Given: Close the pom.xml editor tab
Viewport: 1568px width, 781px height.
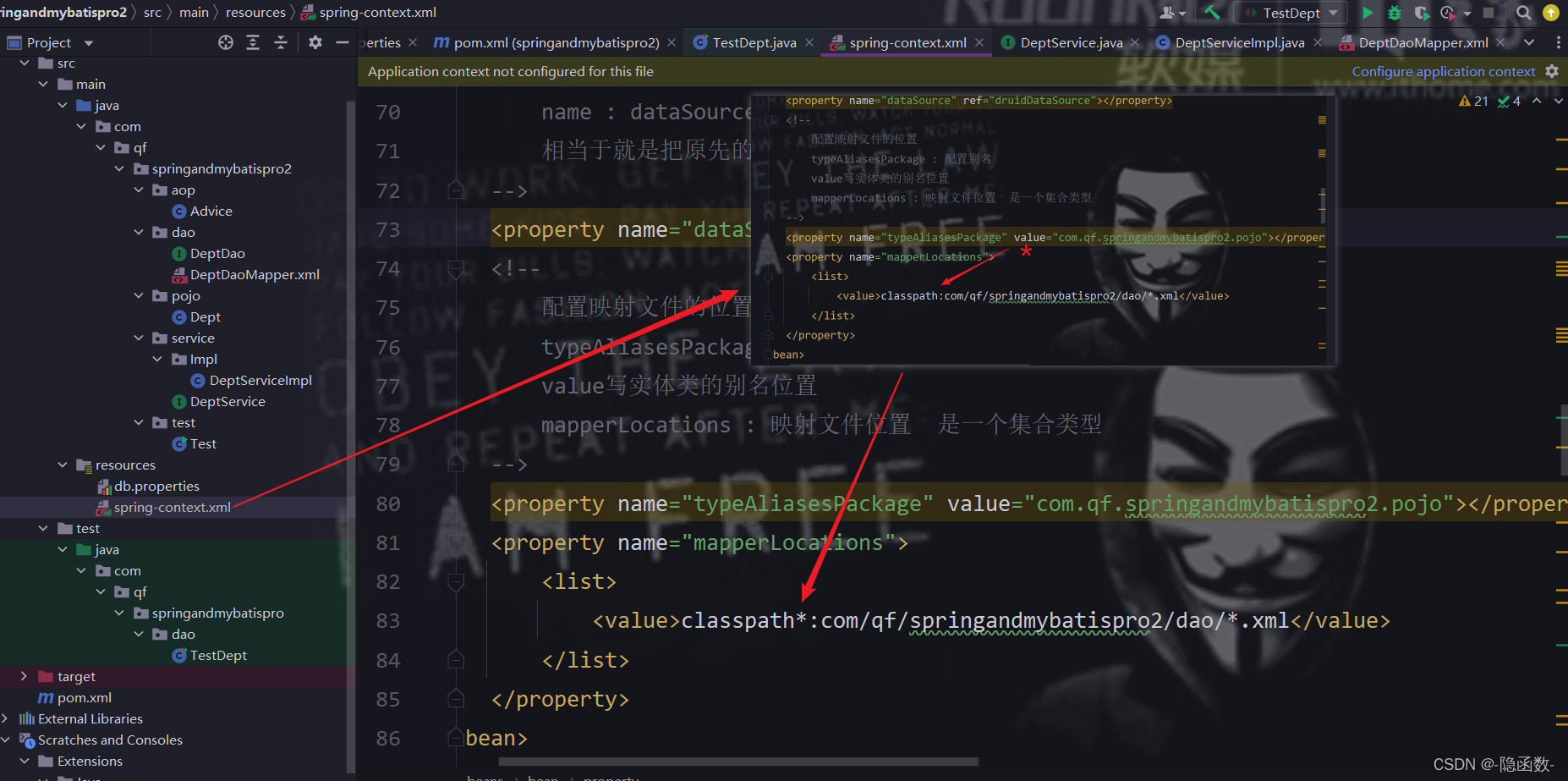Looking at the screenshot, I should coord(672,42).
